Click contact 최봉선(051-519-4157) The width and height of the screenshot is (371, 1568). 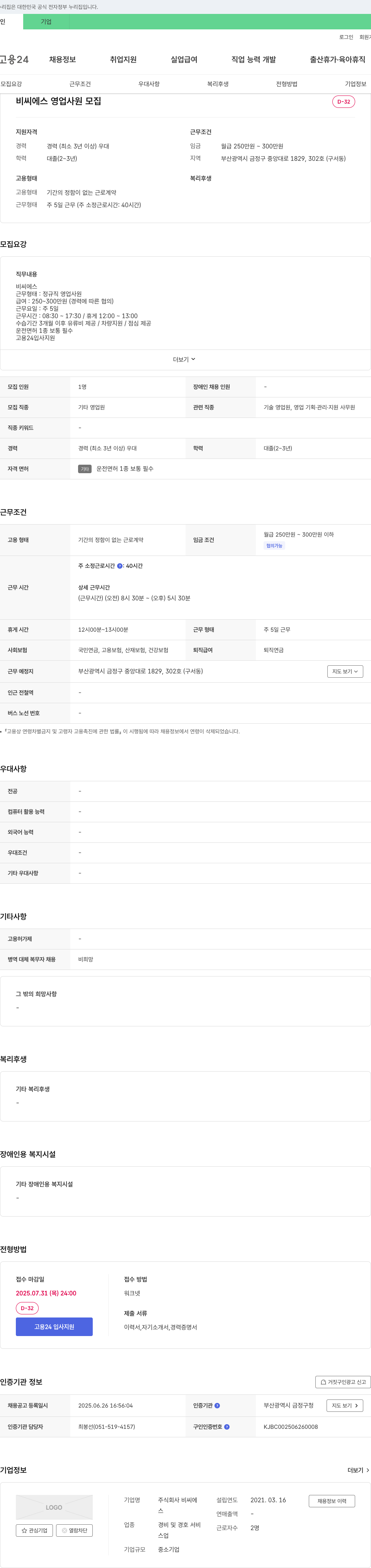click(x=106, y=1427)
